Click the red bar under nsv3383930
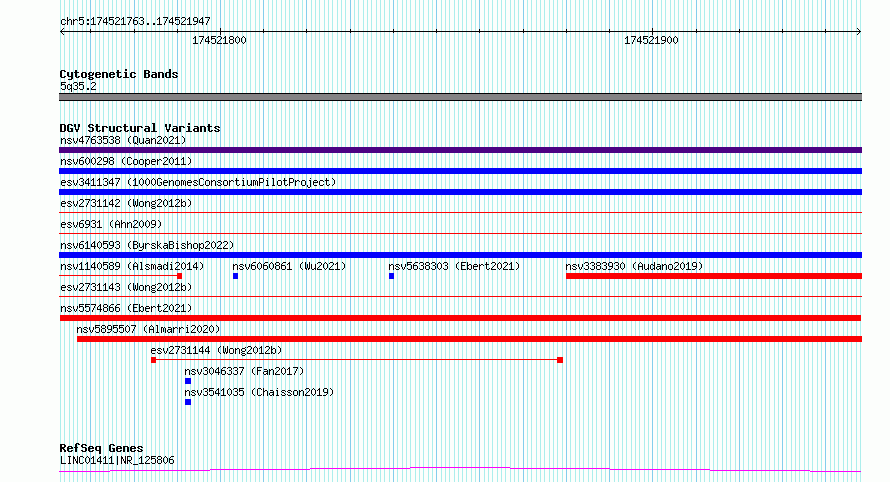The height and width of the screenshot is (482, 890). 713,276
